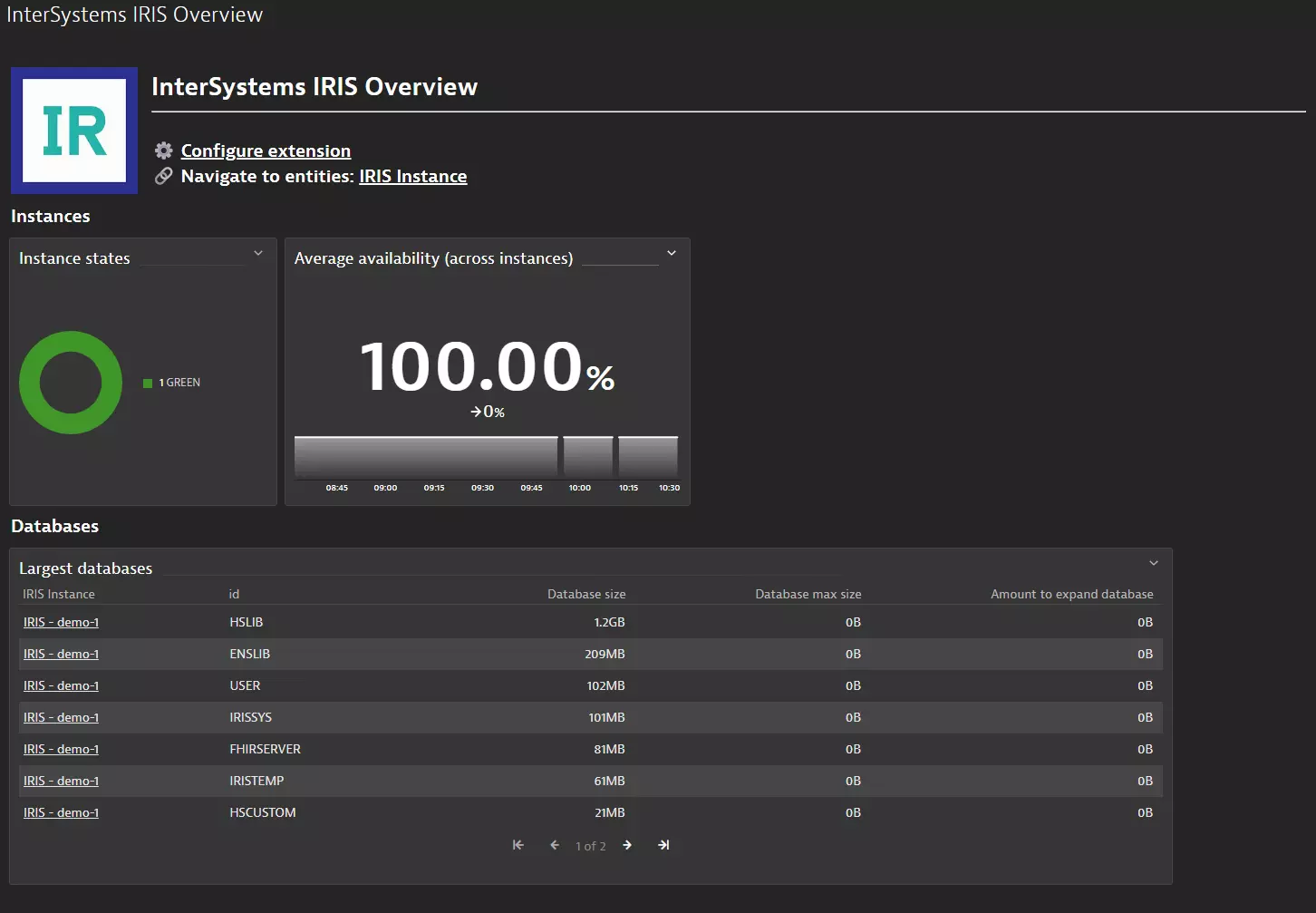Toggle the 1 GREEN legend entry
This screenshot has width=1316, height=913.
coord(171,382)
